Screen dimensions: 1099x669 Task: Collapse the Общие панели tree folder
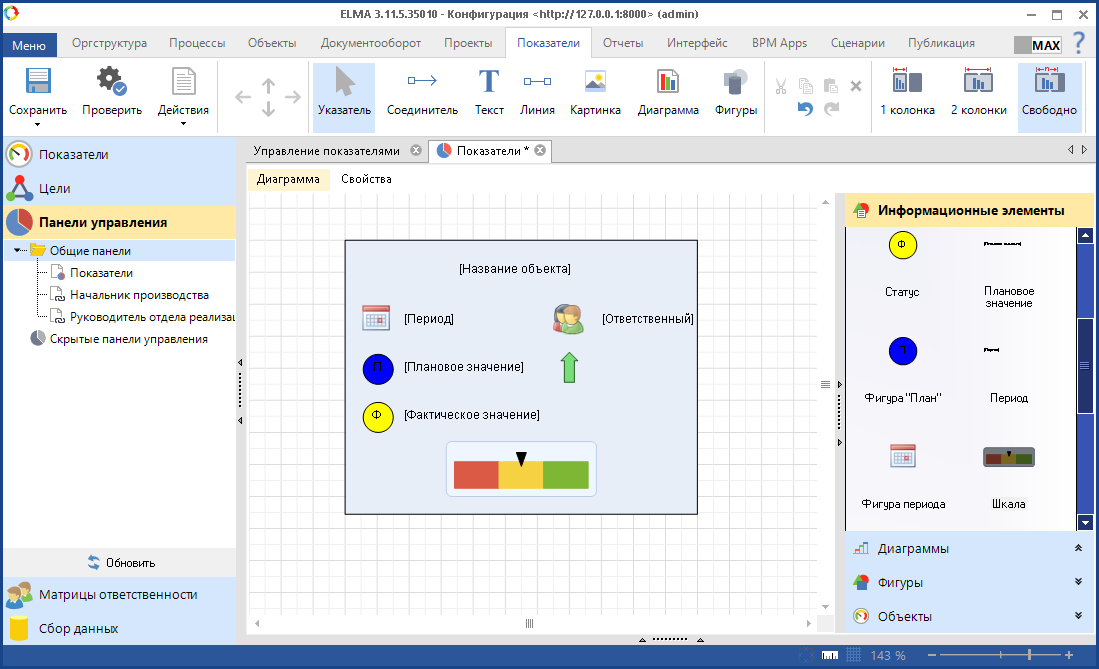19,251
